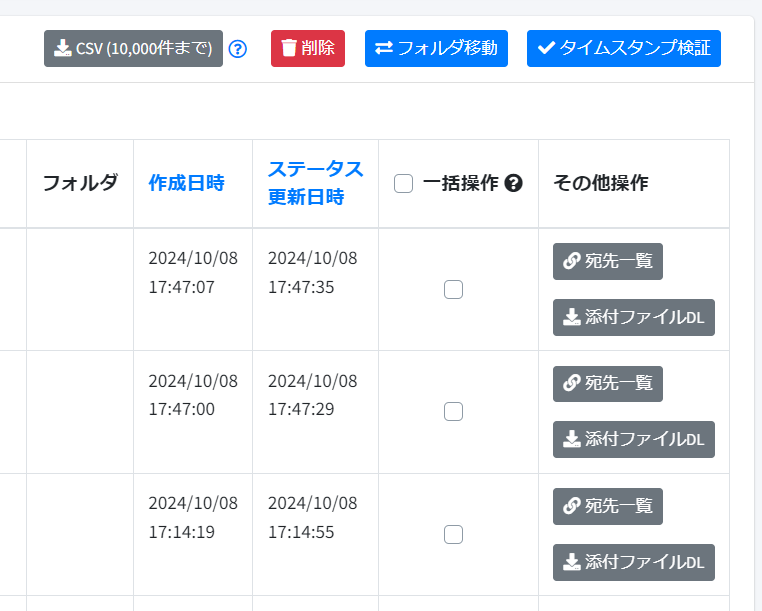This screenshot has height=611, width=762.
Task: Download 添付ファイルDL for the 17:47:00 row
Action: [x=633, y=439]
